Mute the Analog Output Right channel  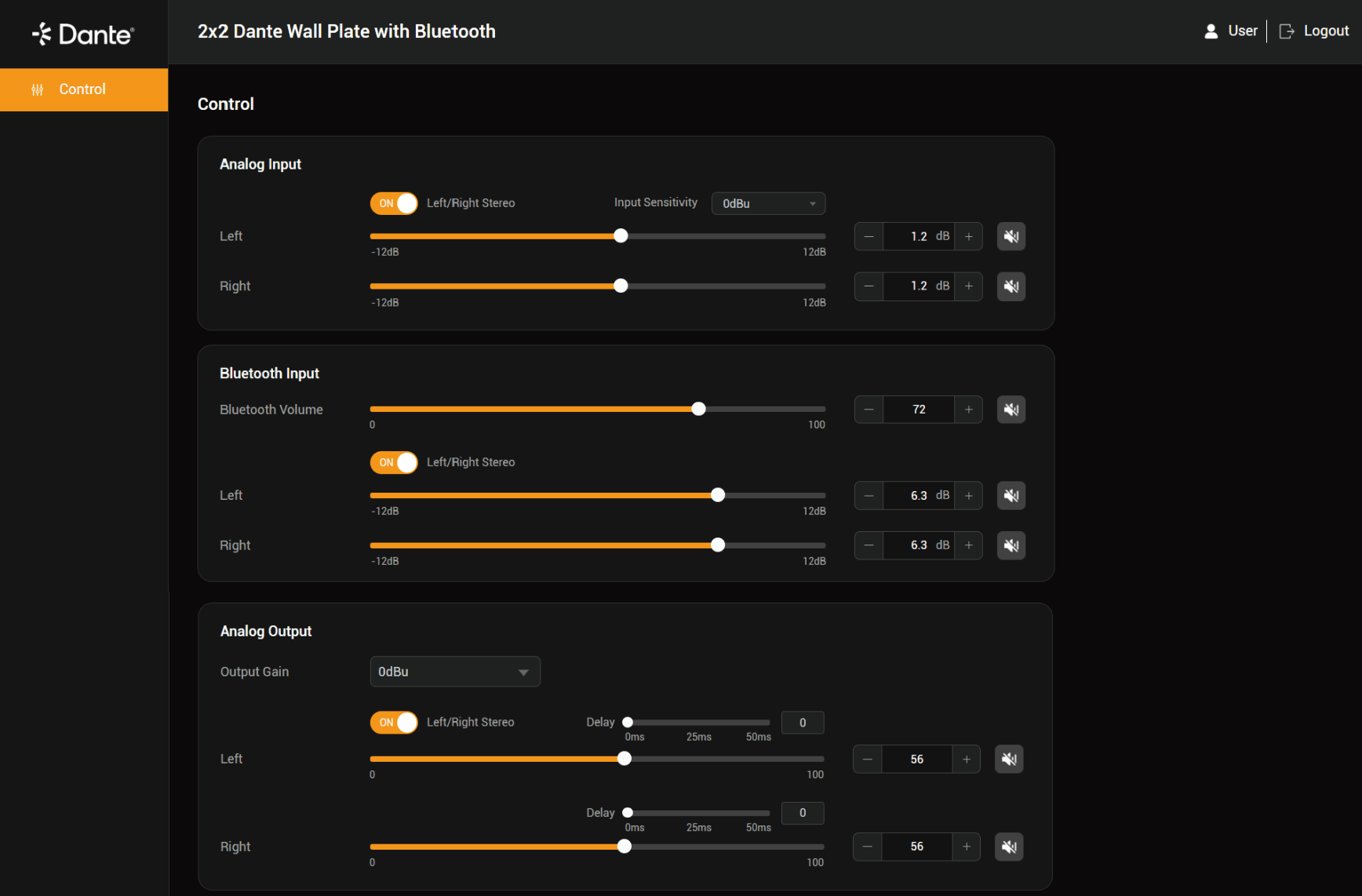pos(1009,847)
